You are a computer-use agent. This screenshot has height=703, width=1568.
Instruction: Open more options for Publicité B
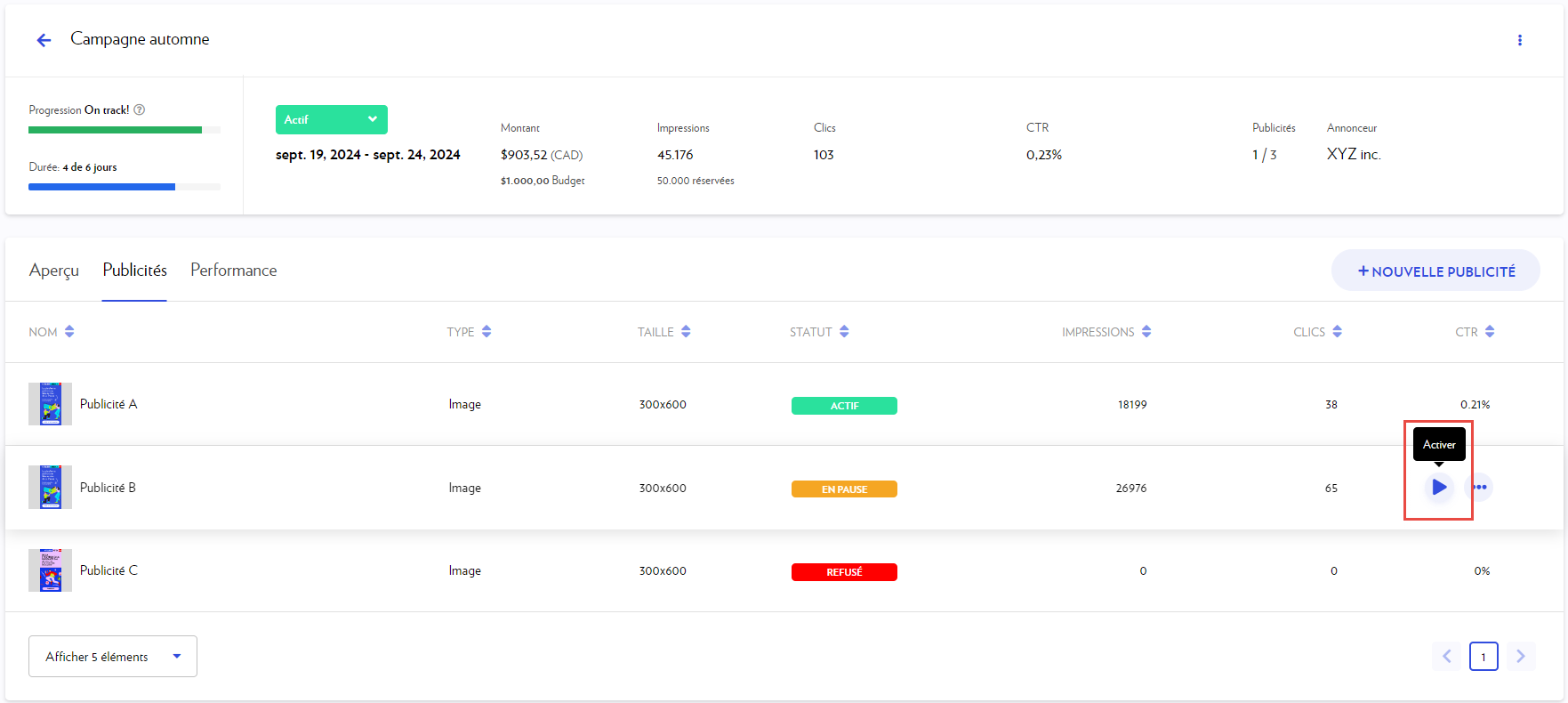point(1479,487)
